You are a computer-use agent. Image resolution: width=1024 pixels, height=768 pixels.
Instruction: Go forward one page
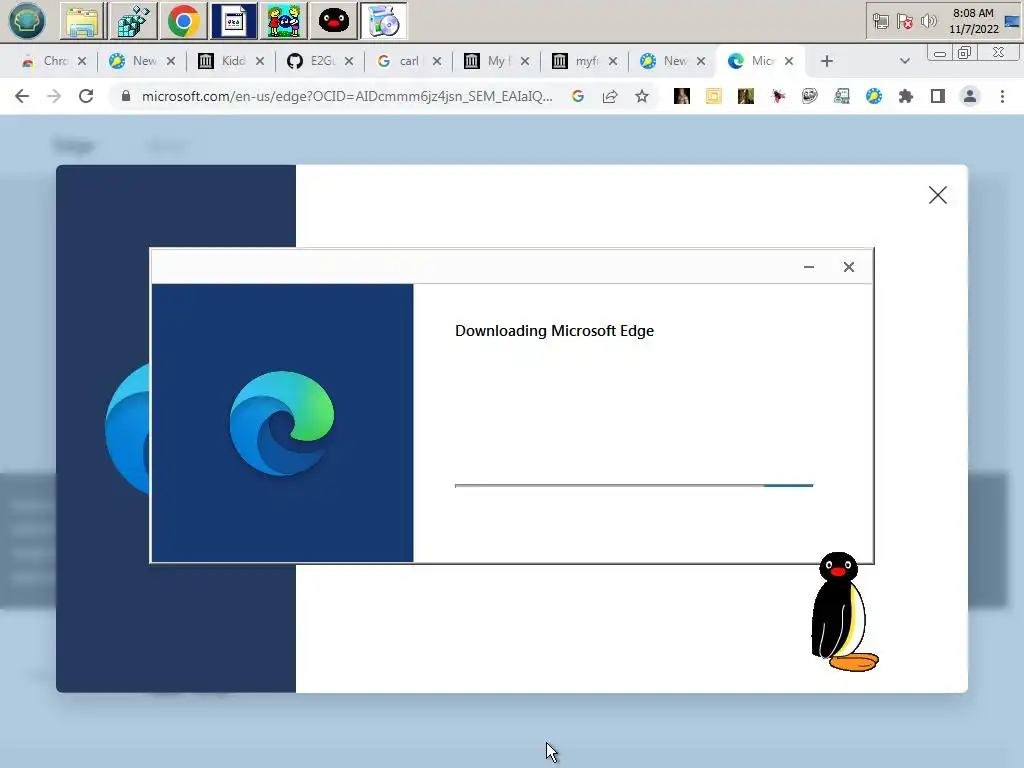tap(54, 97)
